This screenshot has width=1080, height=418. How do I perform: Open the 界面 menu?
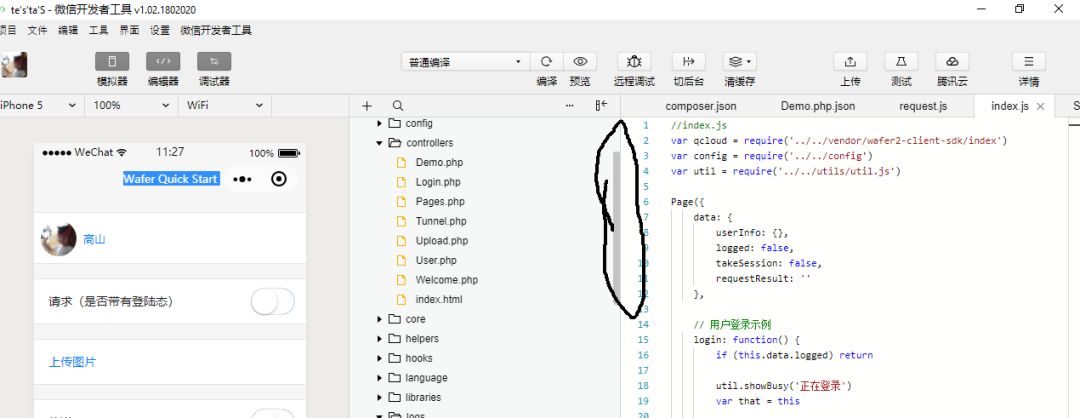(x=129, y=30)
